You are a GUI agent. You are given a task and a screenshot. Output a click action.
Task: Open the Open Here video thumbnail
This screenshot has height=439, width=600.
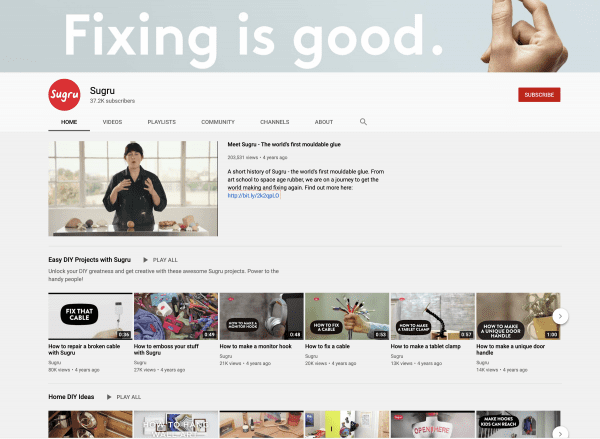pos(433,425)
